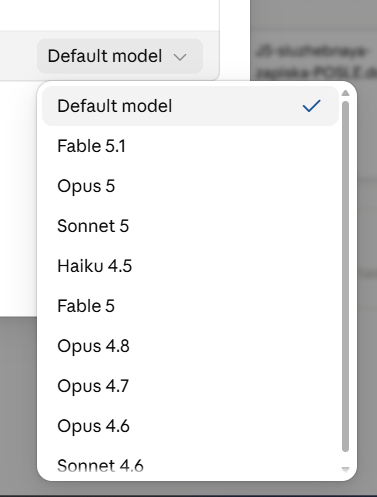This screenshot has height=497, width=377.
Task: Pick Sonnet 5 in the dropdown
Action: tap(190, 226)
